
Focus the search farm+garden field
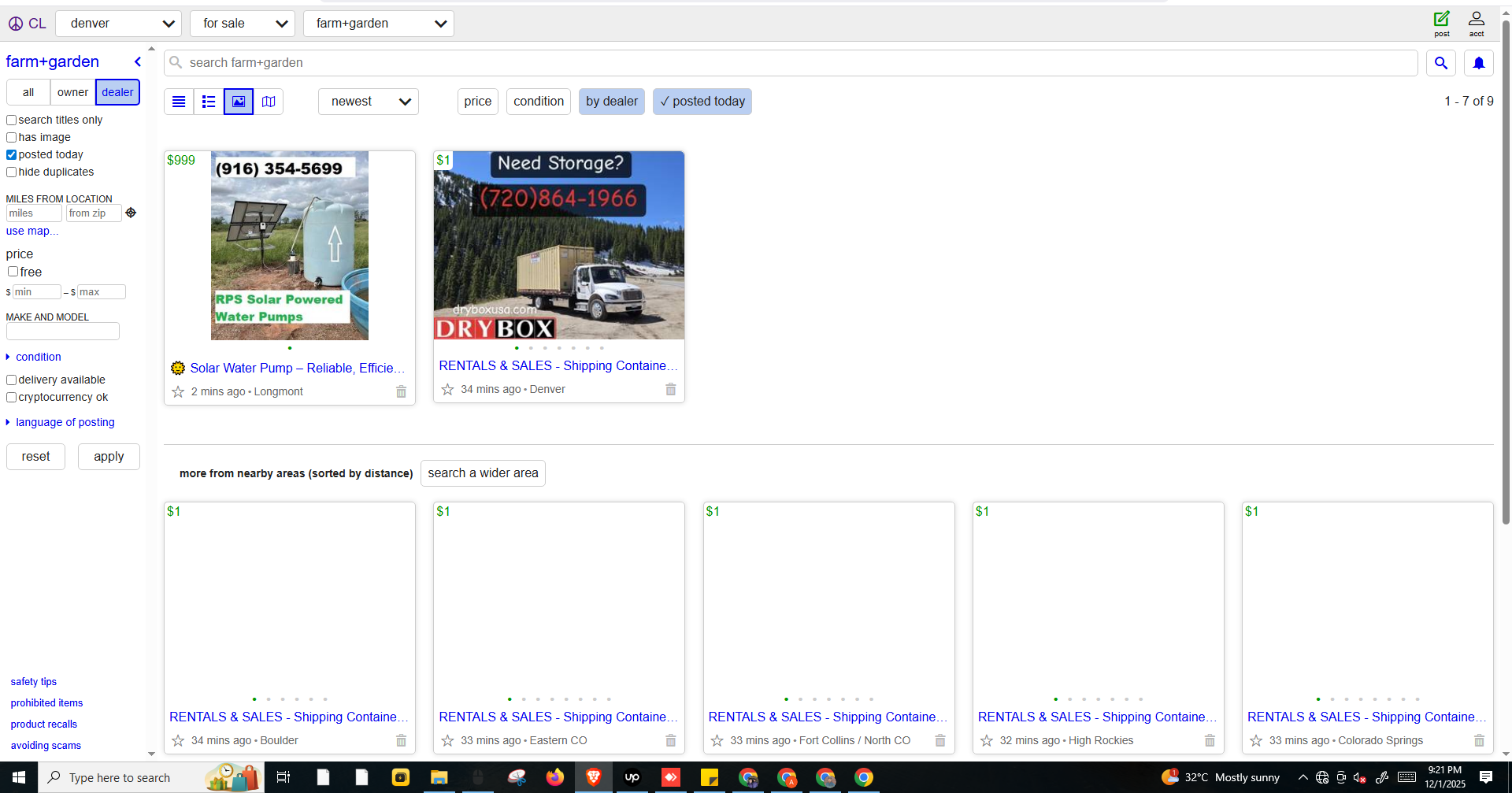(791, 63)
